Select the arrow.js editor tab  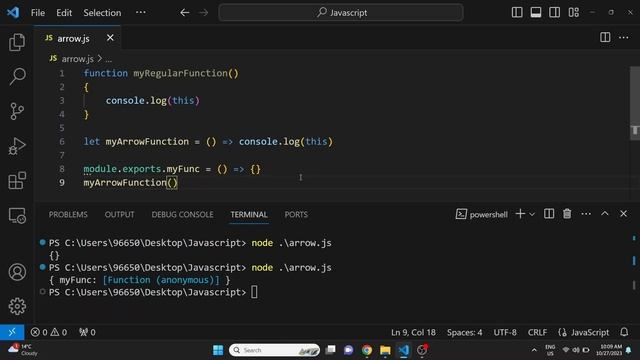78,38
